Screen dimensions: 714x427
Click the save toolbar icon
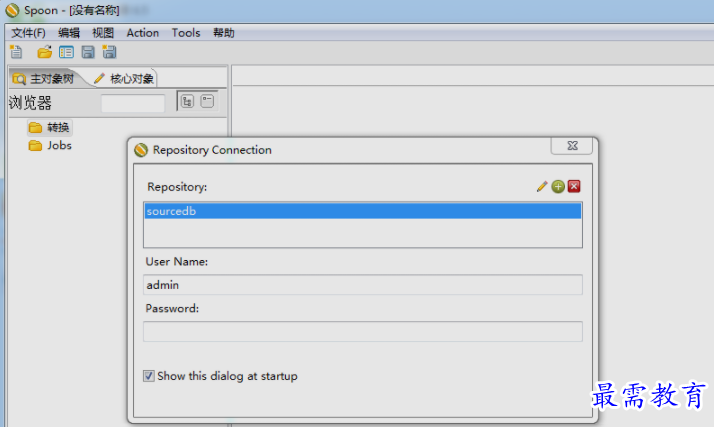click(x=88, y=52)
